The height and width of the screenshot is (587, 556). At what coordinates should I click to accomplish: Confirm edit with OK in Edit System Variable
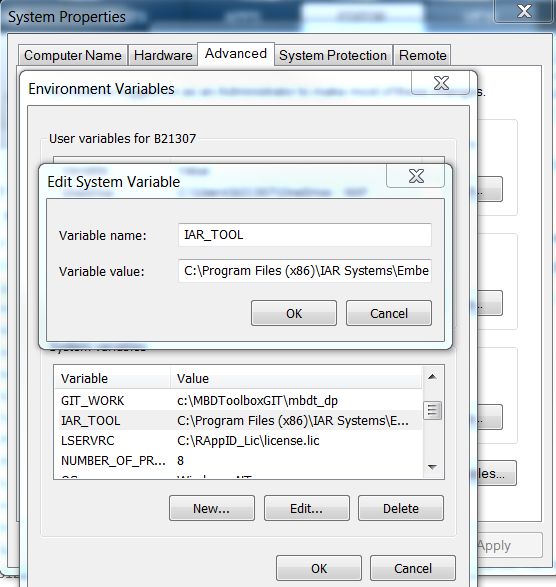[294, 313]
